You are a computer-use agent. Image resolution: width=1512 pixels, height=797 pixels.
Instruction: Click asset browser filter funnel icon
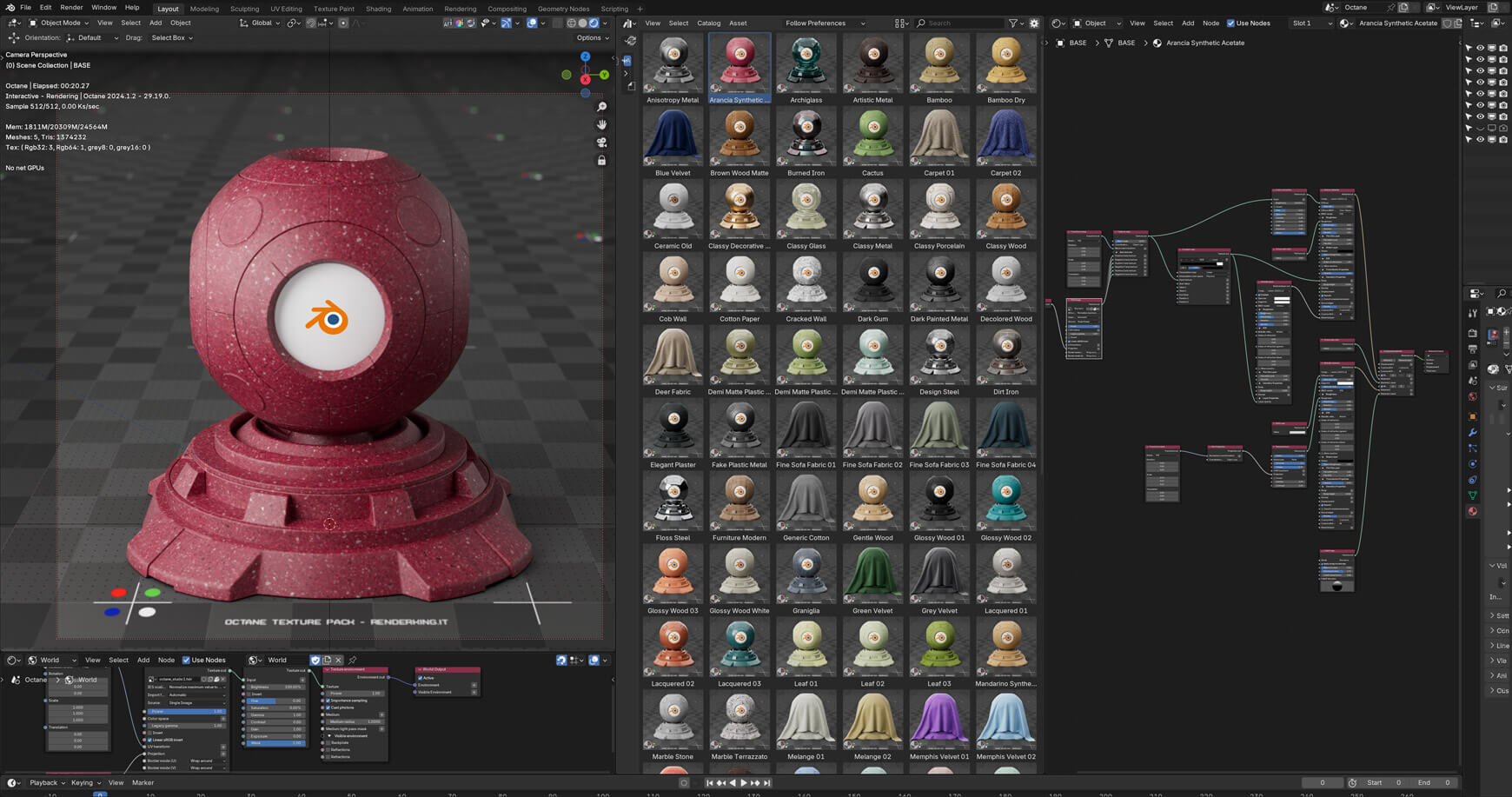tap(1013, 23)
